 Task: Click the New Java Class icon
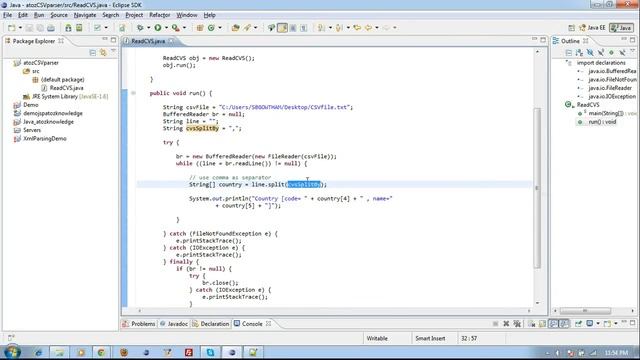(211, 28)
